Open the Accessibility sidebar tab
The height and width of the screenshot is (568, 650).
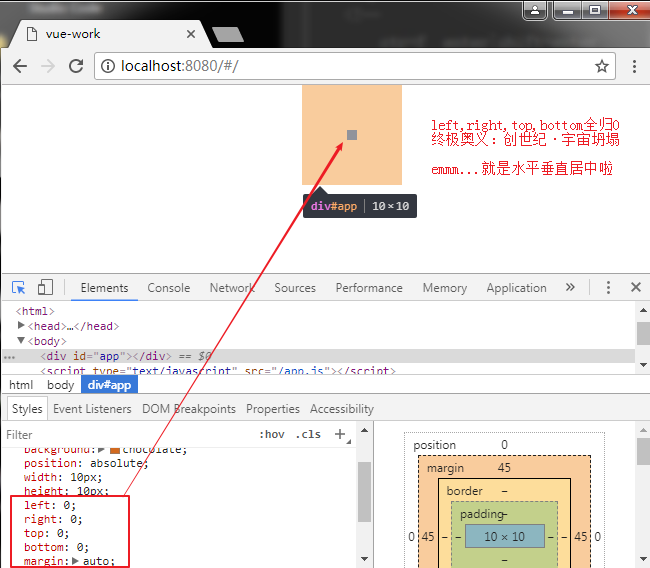(x=342, y=409)
